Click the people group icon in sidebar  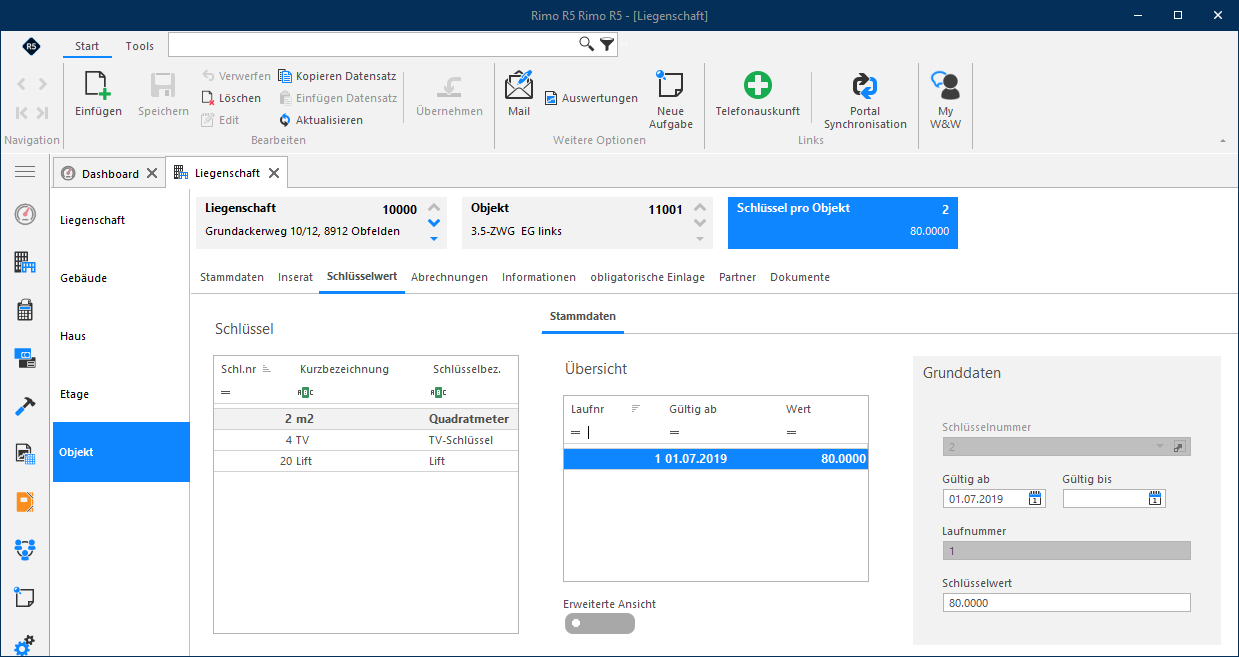click(x=25, y=549)
